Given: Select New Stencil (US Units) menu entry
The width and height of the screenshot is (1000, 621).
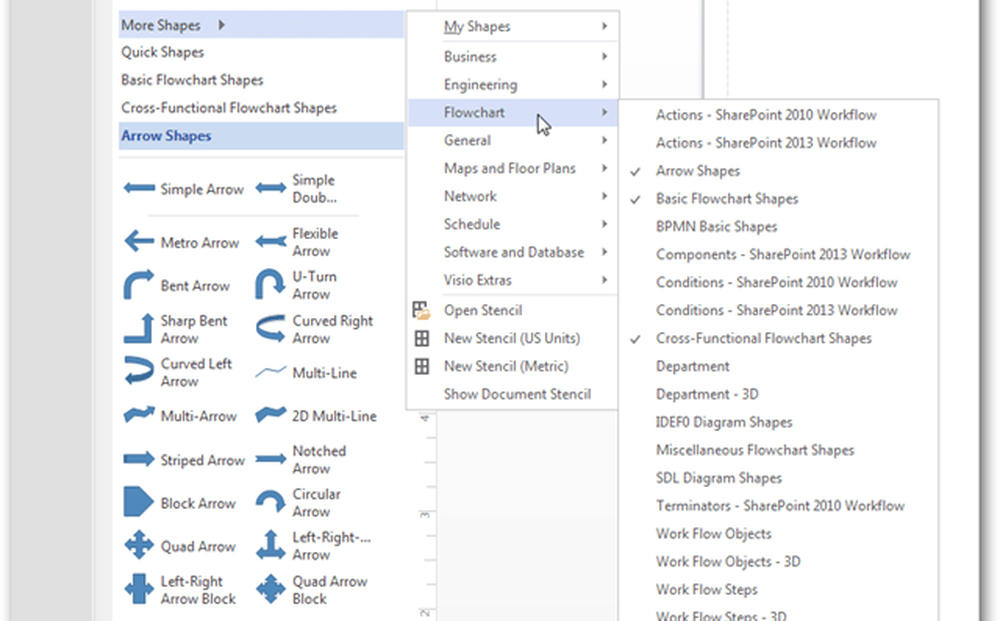Looking at the screenshot, I should click(513, 339).
